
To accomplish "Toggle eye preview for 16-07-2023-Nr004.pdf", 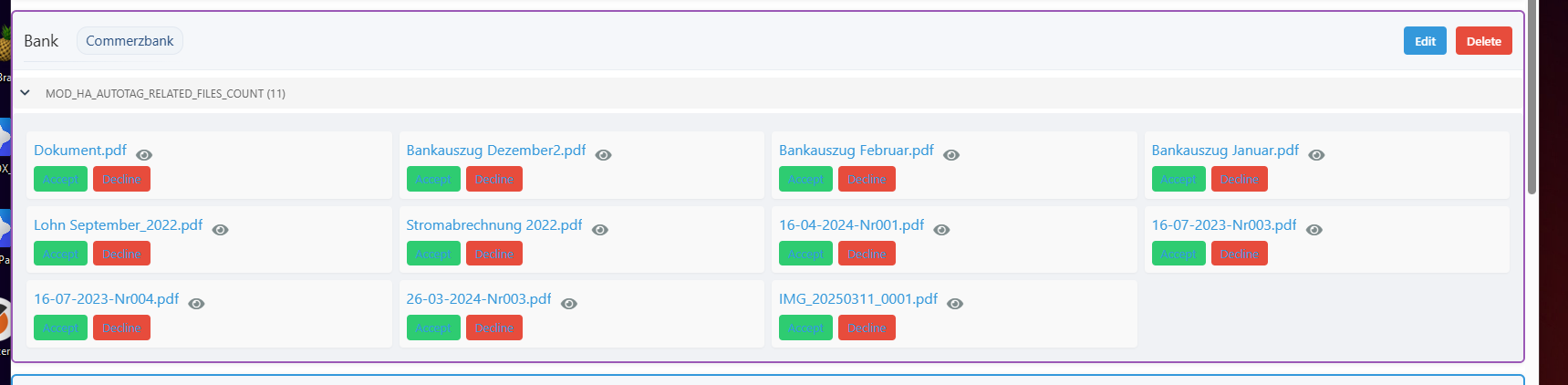I will (196, 304).
